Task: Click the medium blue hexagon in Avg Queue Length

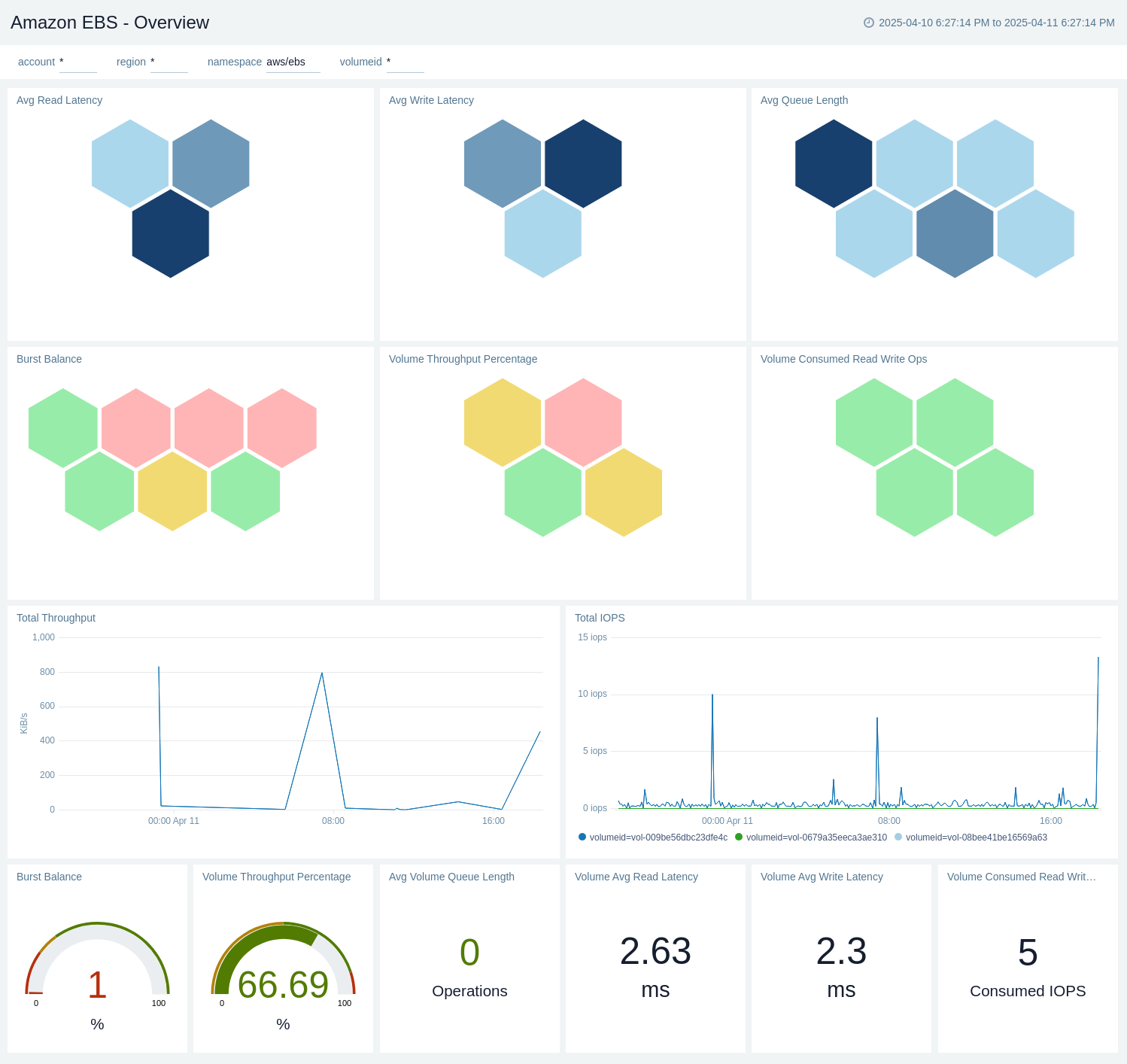Action: pyautogui.click(x=955, y=233)
